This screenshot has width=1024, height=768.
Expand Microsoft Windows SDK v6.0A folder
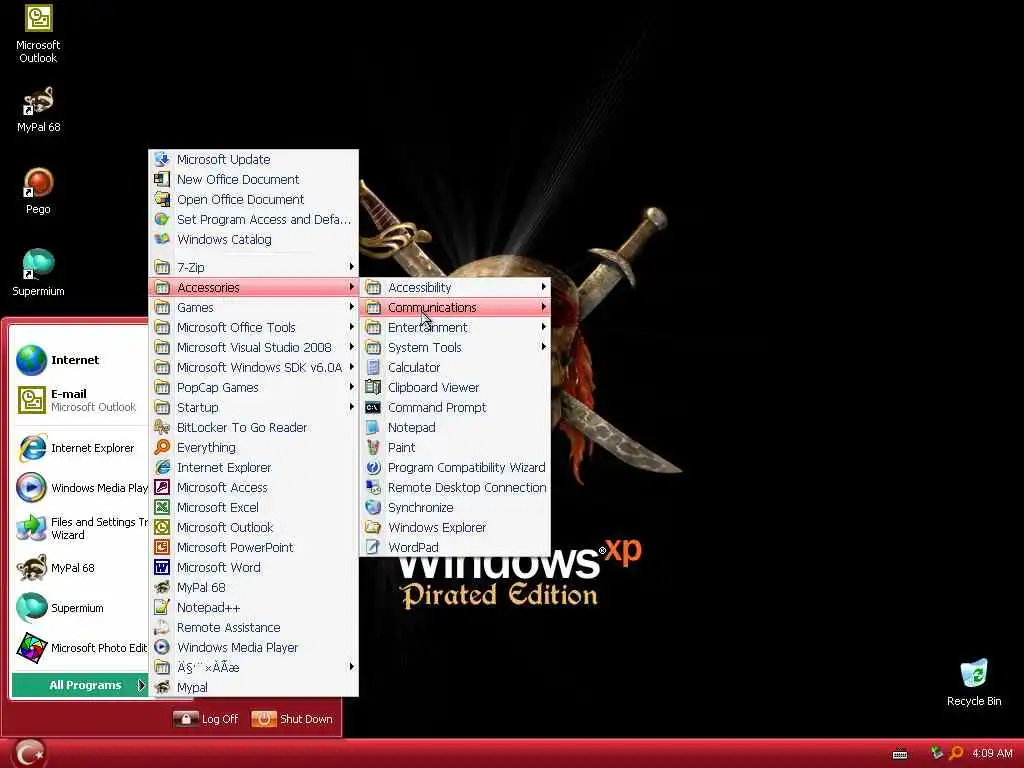[x=253, y=368]
